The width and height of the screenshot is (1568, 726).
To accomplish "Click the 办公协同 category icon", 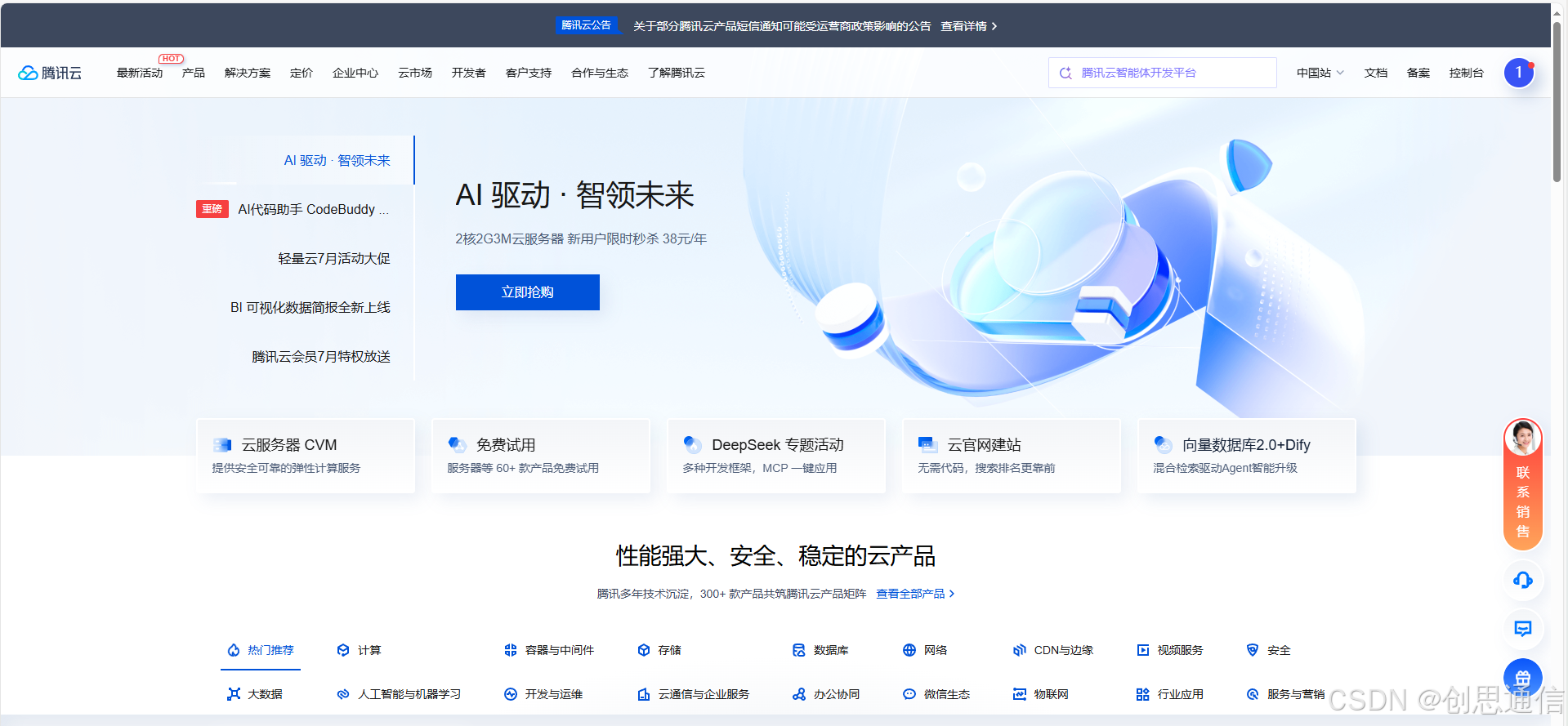I will coord(799,694).
